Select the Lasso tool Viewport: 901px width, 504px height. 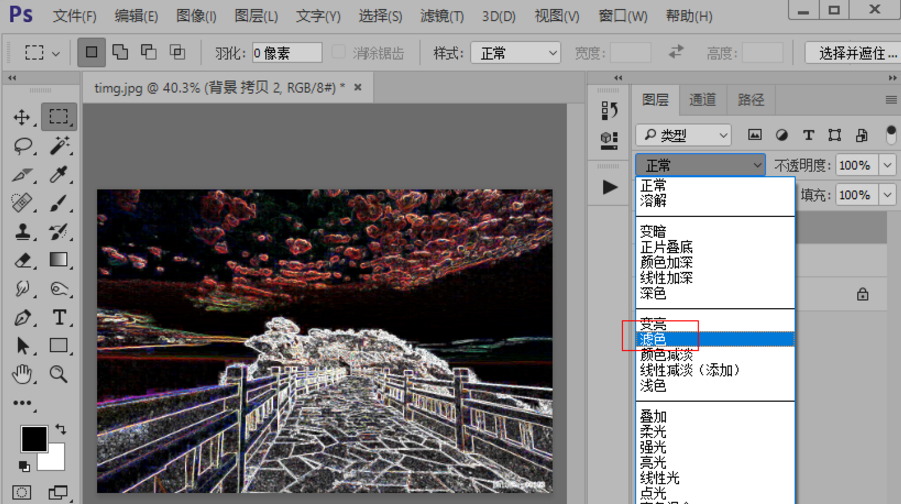pos(22,146)
